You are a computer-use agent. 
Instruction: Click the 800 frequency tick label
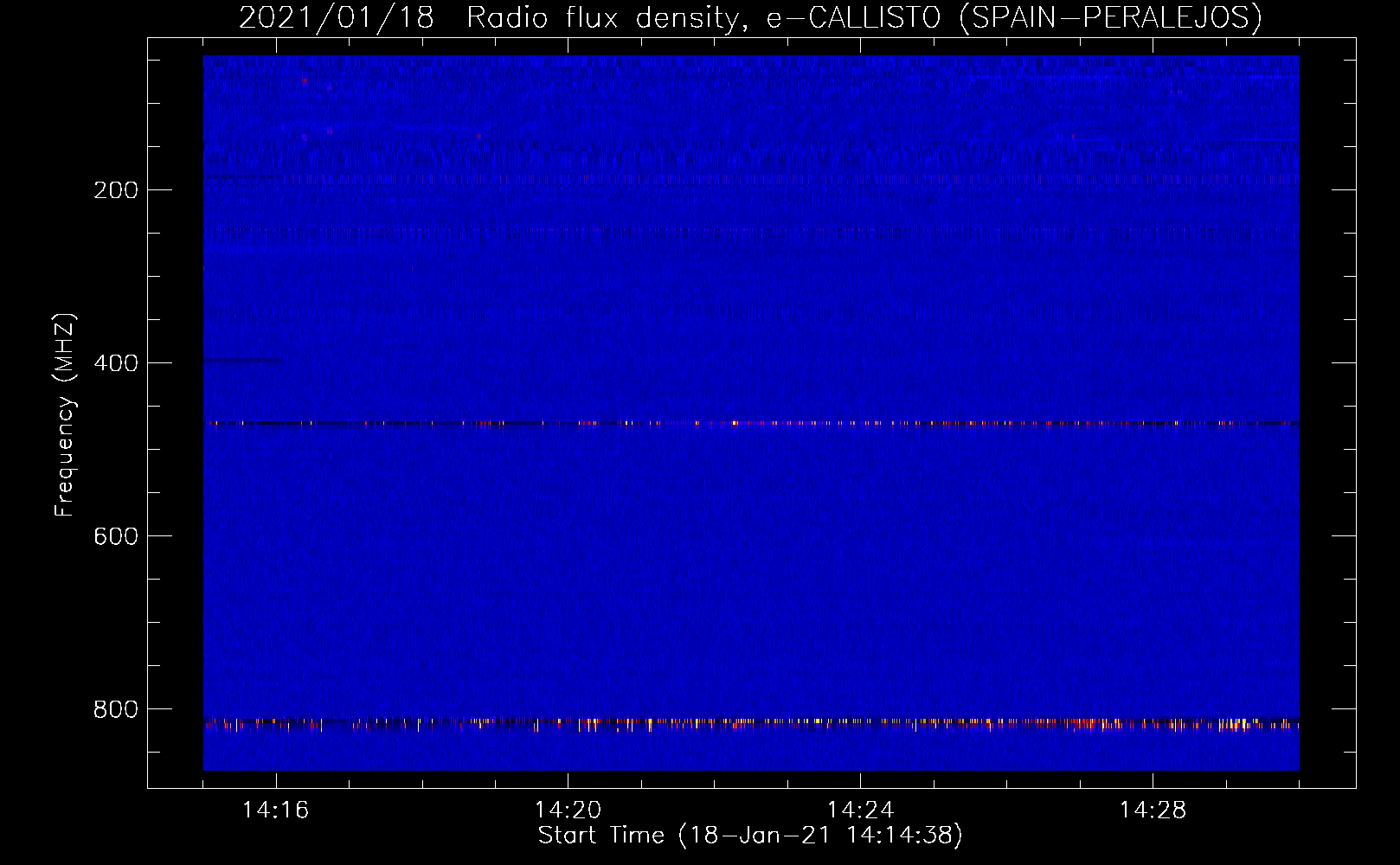click(x=116, y=709)
